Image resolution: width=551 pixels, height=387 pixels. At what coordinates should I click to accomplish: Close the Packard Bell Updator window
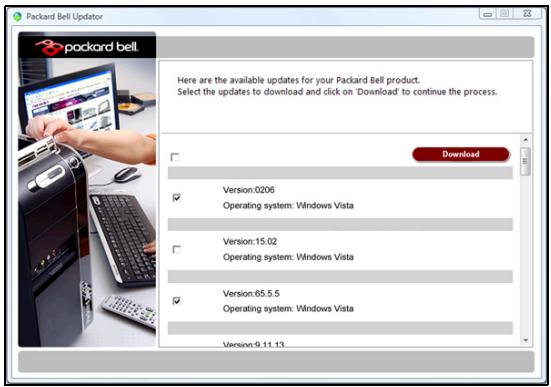[x=527, y=14]
